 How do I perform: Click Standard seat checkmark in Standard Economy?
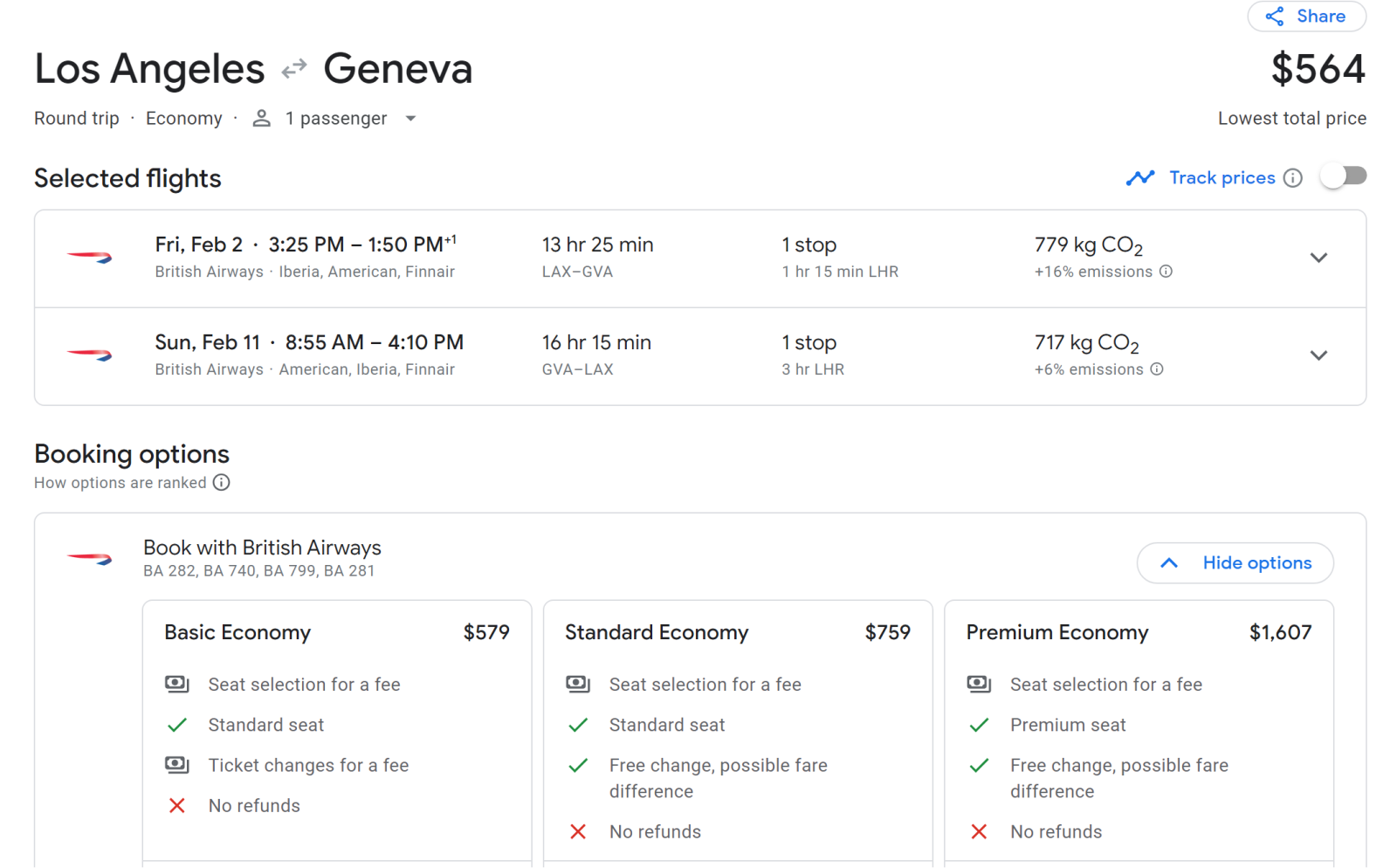pyautogui.click(x=578, y=725)
